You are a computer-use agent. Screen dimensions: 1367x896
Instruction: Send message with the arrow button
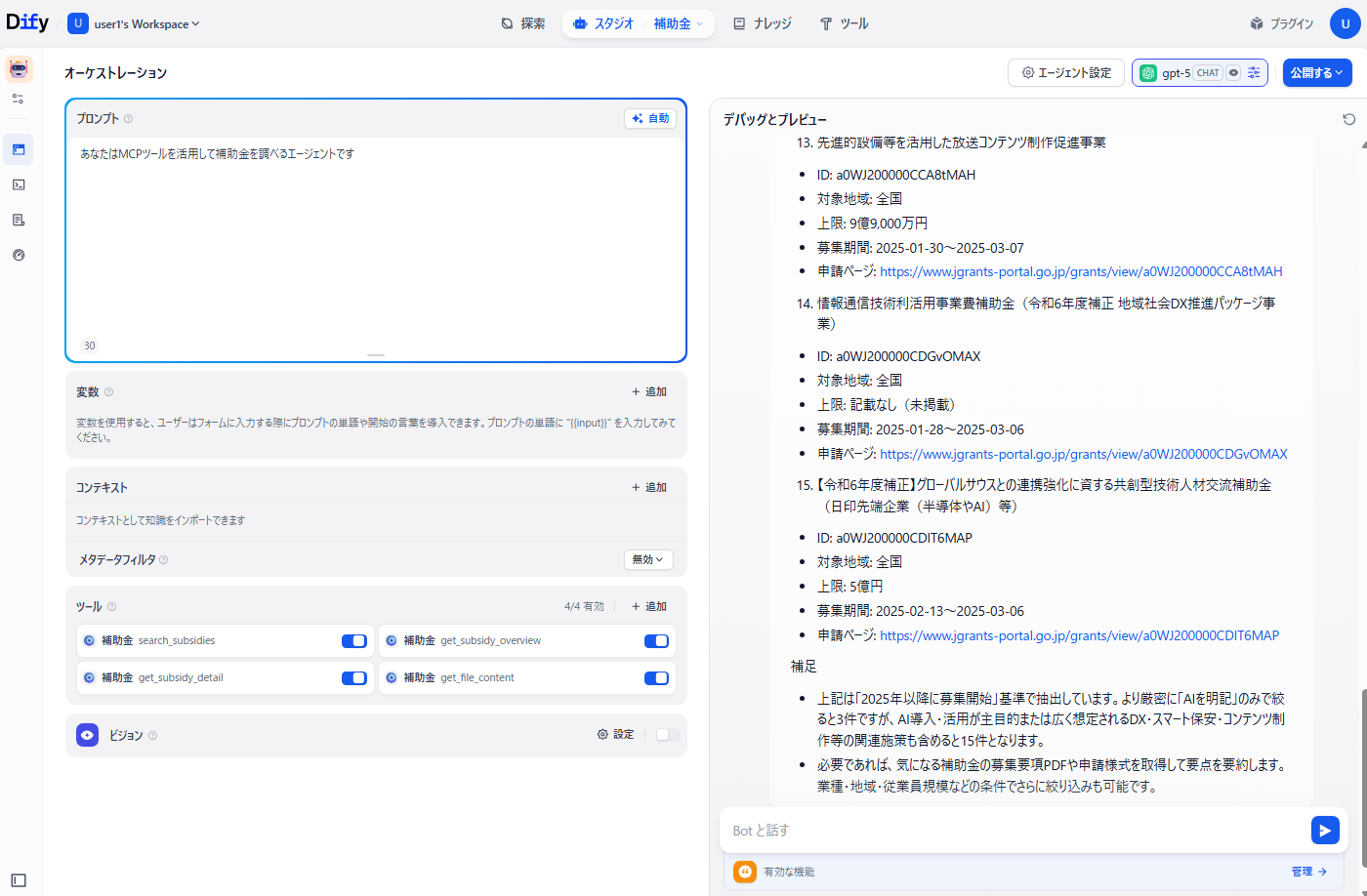(1324, 831)
